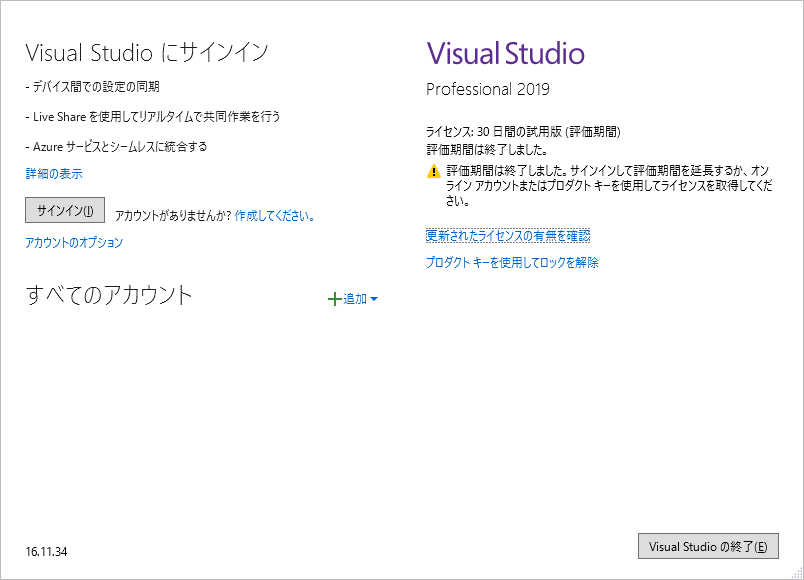The height and width of the screenshot is (580, 804).
Task: Click the 評価期間は終了しました。 status line
Action: click(487, 150)
